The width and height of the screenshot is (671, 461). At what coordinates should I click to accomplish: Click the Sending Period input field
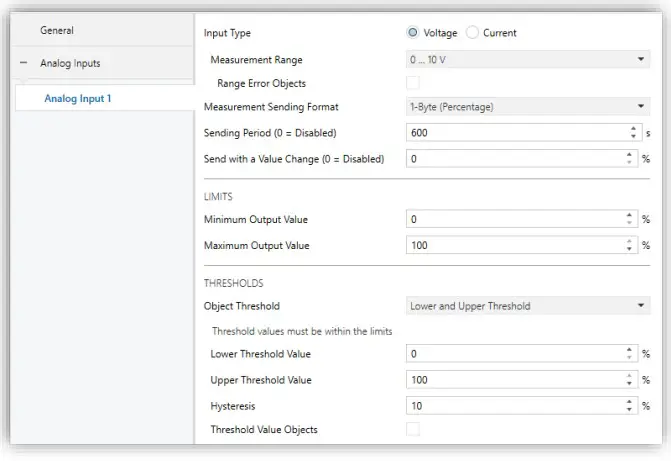pyautogui.click(x=515, y=132)
